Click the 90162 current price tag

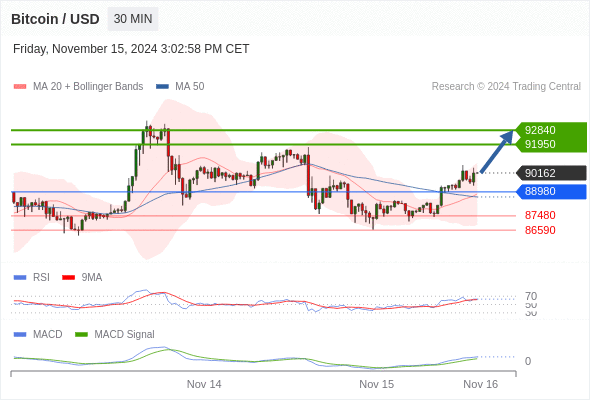point(551,173)
